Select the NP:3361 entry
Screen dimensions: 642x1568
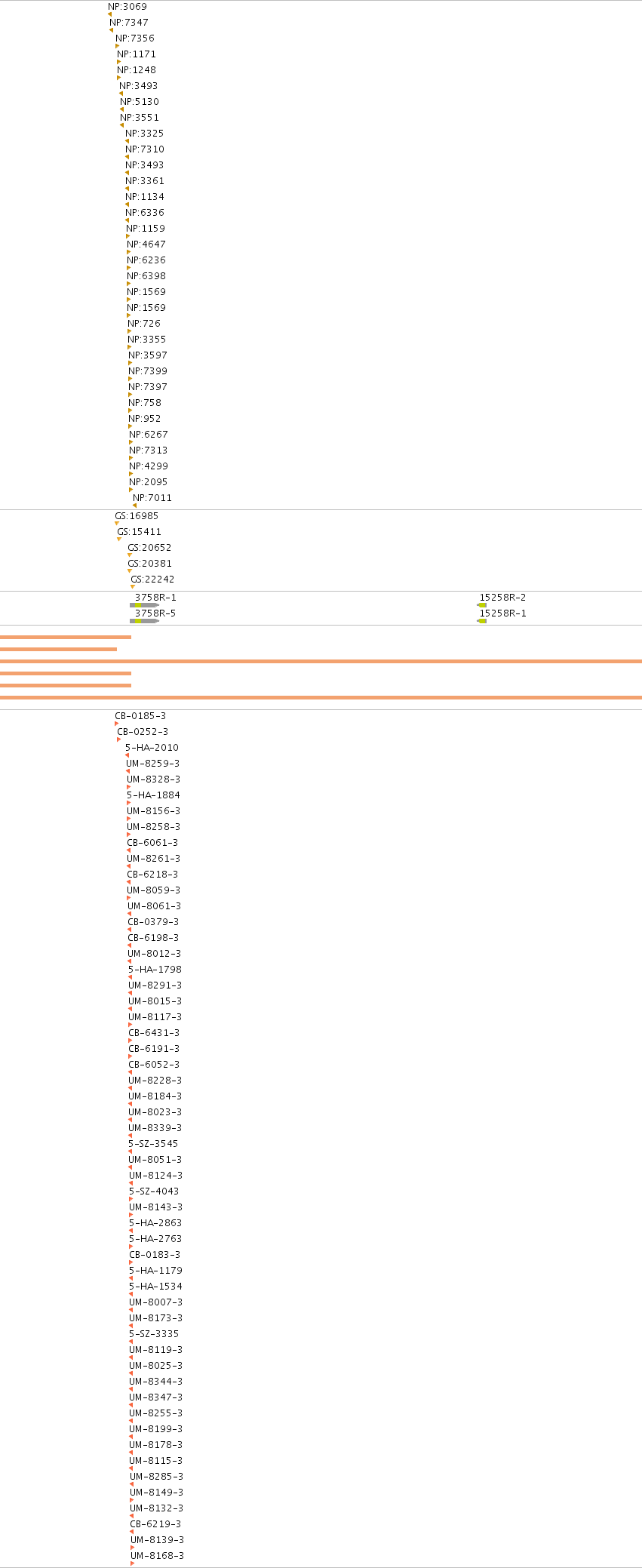(145, 181)
